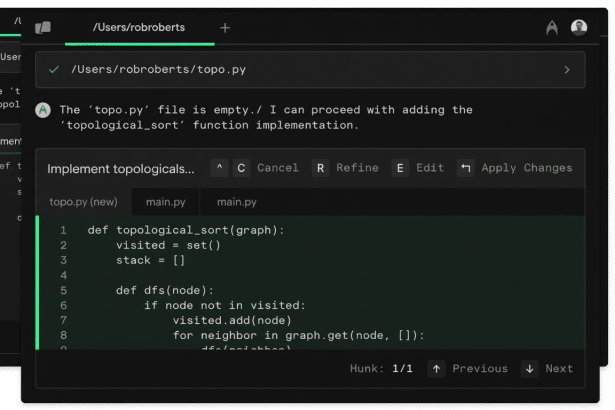
Task: Click the Warp AI logo icon
Action: point(552,28)
